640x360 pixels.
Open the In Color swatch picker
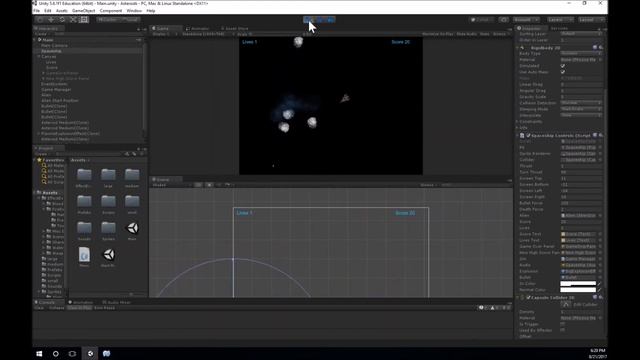[578, 284]
